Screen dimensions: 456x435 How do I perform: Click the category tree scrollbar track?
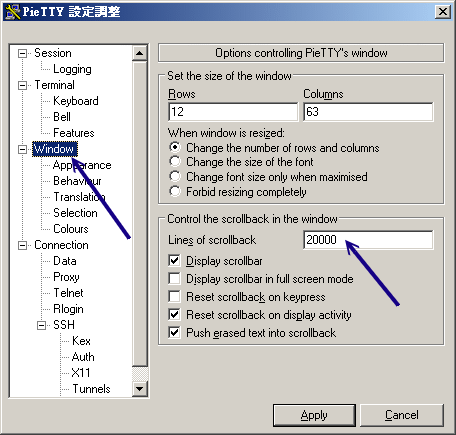point(140,213)
